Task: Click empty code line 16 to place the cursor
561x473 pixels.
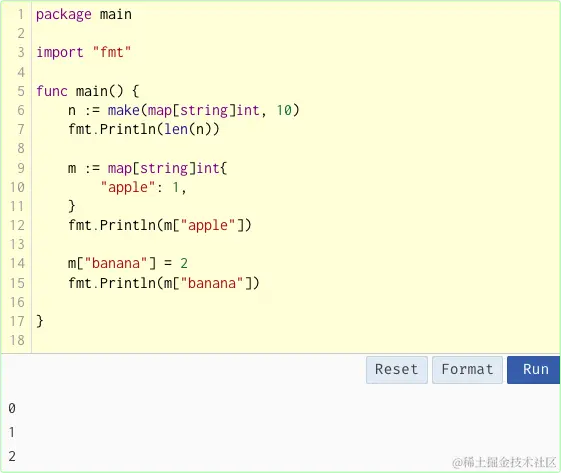Action: pos(296,302)
